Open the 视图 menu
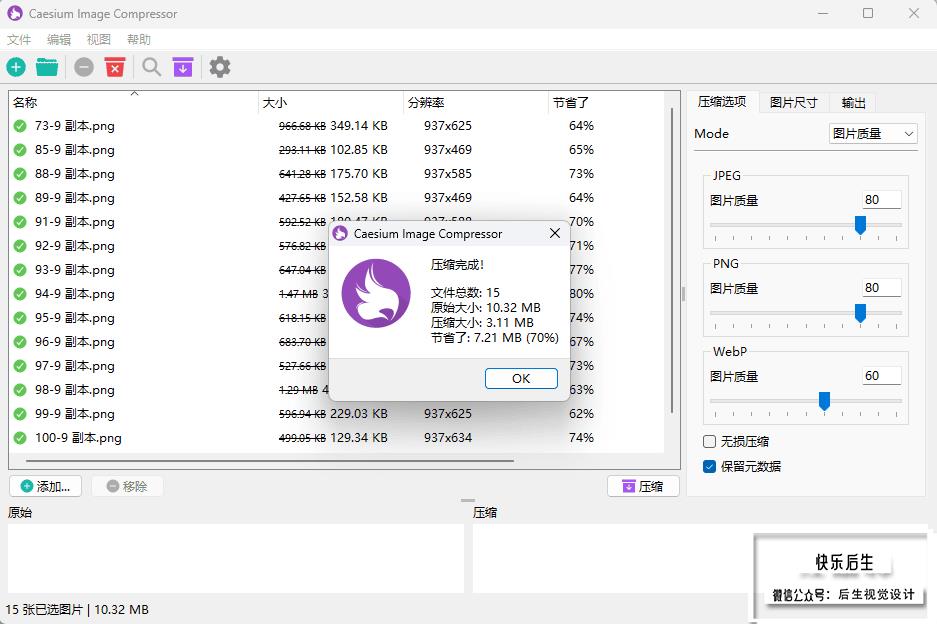The height and width of the screenshot is (624, 937). (x=99, y=39)
